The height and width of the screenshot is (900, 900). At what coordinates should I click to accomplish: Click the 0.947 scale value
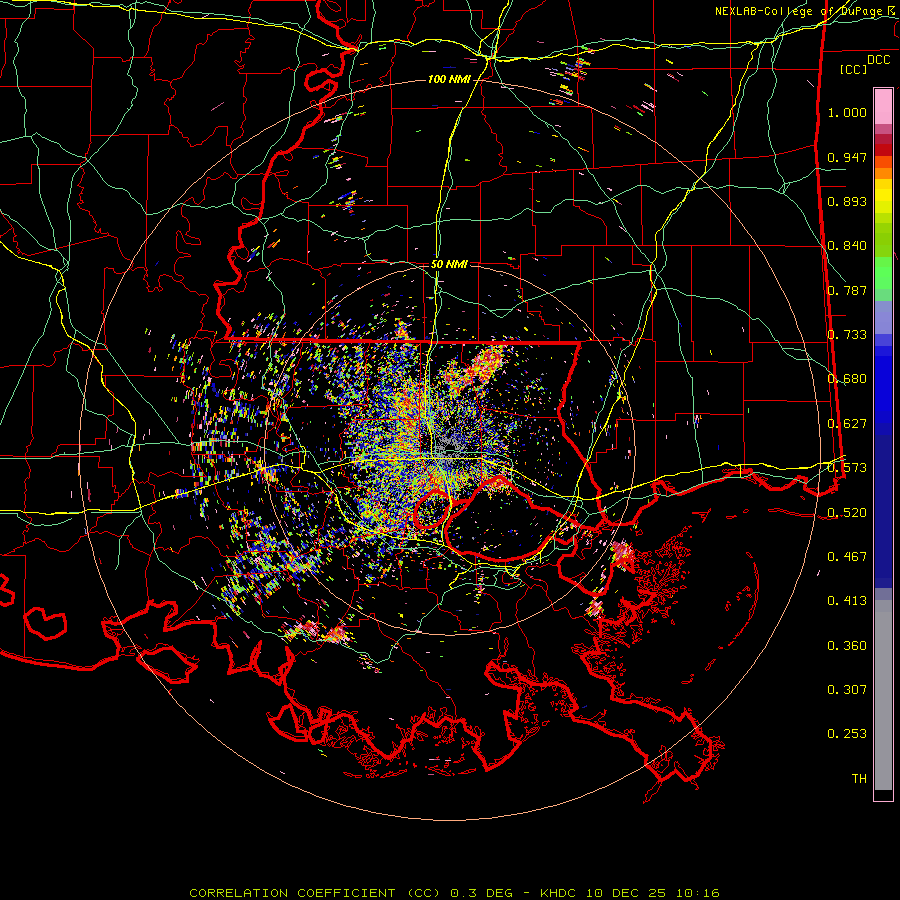[x=847, y=157]
